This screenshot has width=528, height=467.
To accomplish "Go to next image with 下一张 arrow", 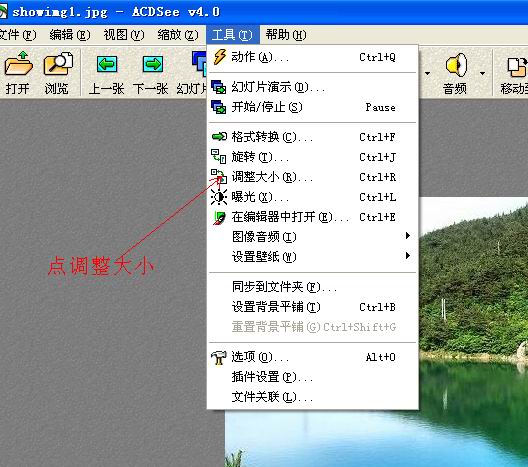I will (x=152, y=64).
